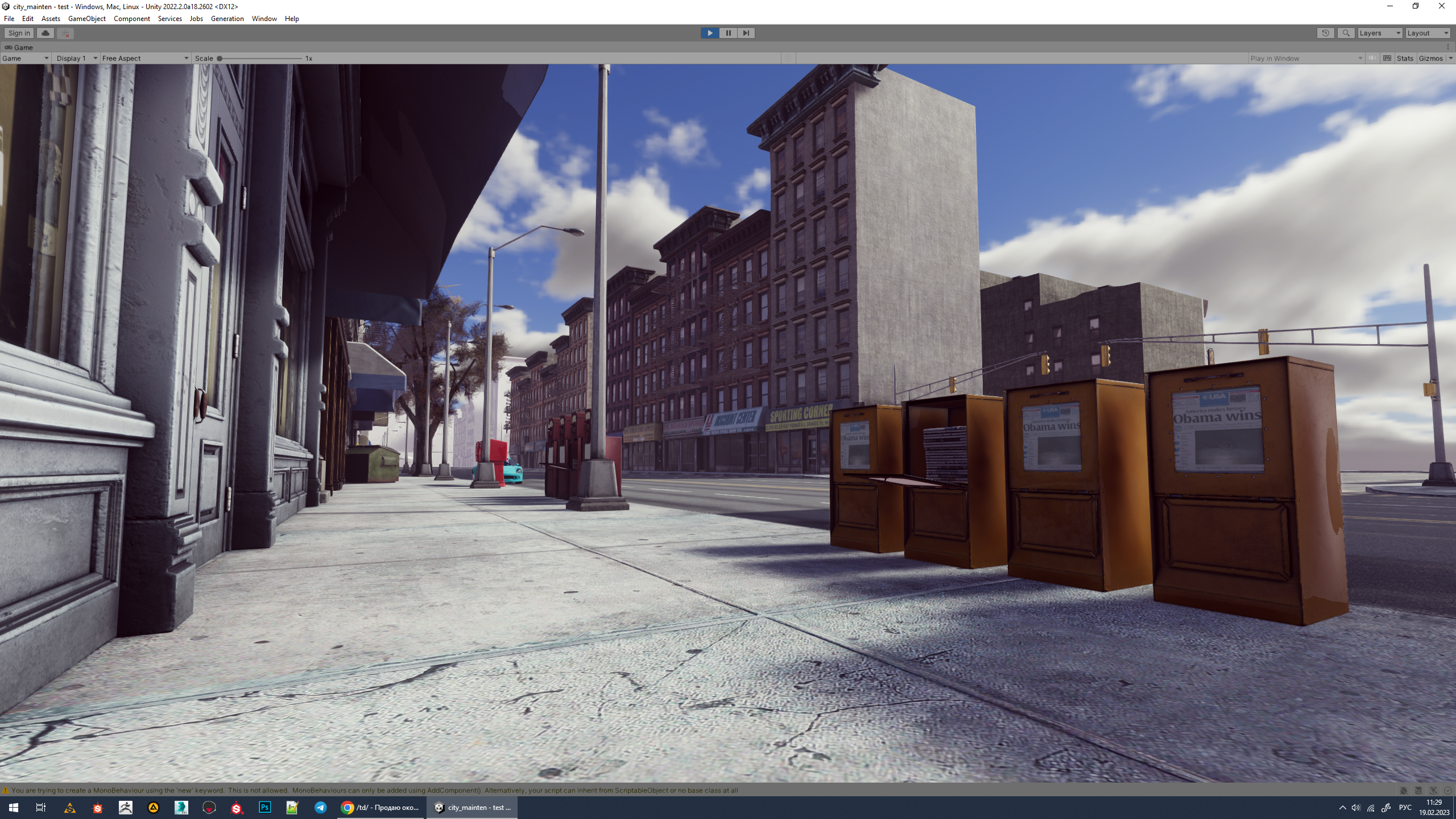Open the Layers dropdown

(x=1379, y=33)
